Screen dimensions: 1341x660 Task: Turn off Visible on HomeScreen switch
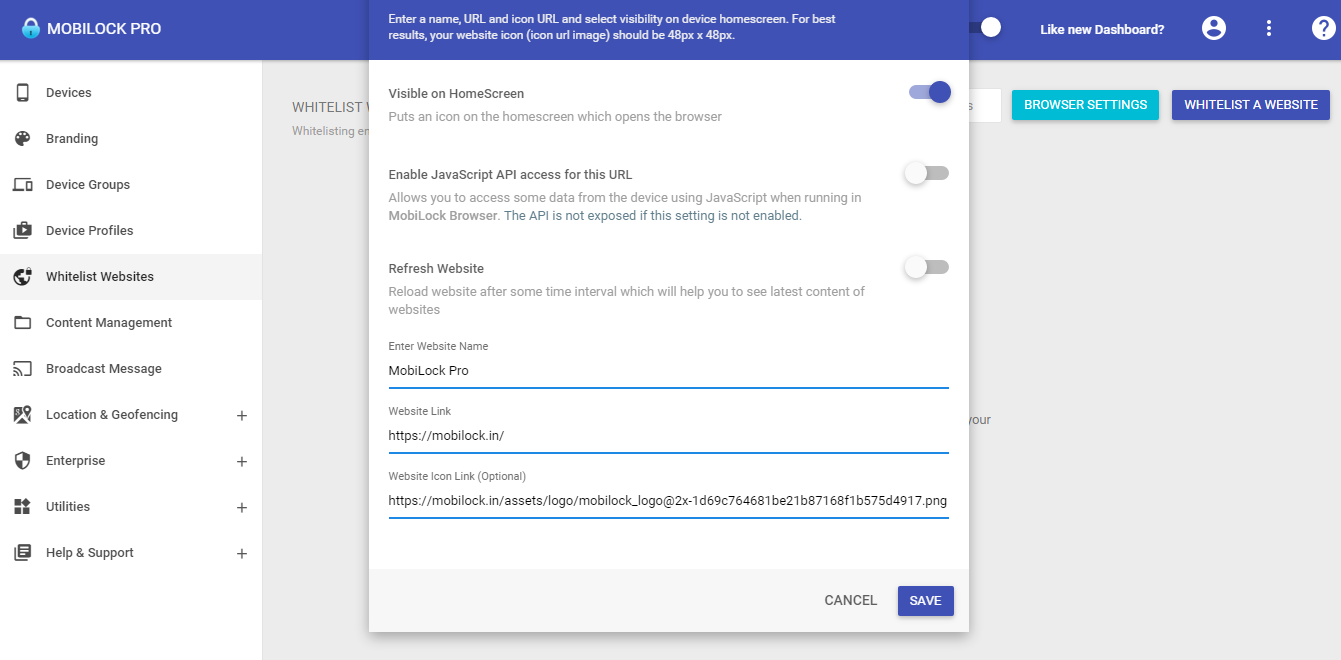coord(929,93)
